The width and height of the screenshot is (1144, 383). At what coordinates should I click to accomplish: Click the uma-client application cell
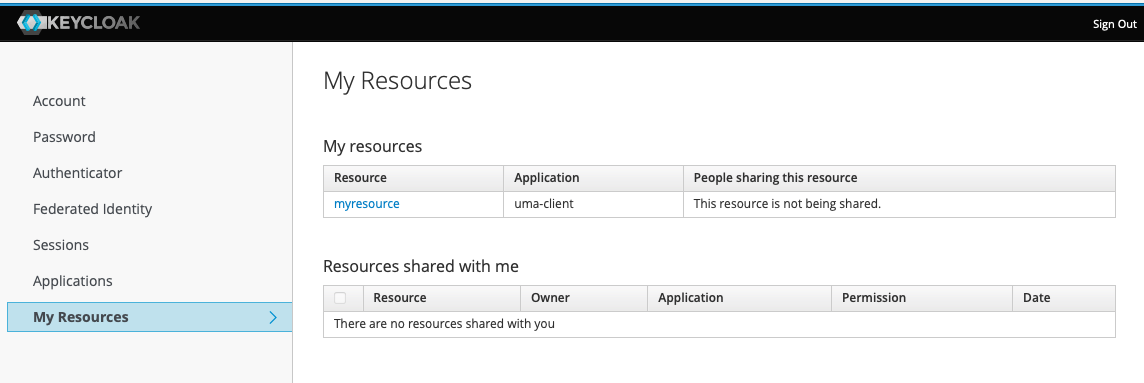pos(593,204)
